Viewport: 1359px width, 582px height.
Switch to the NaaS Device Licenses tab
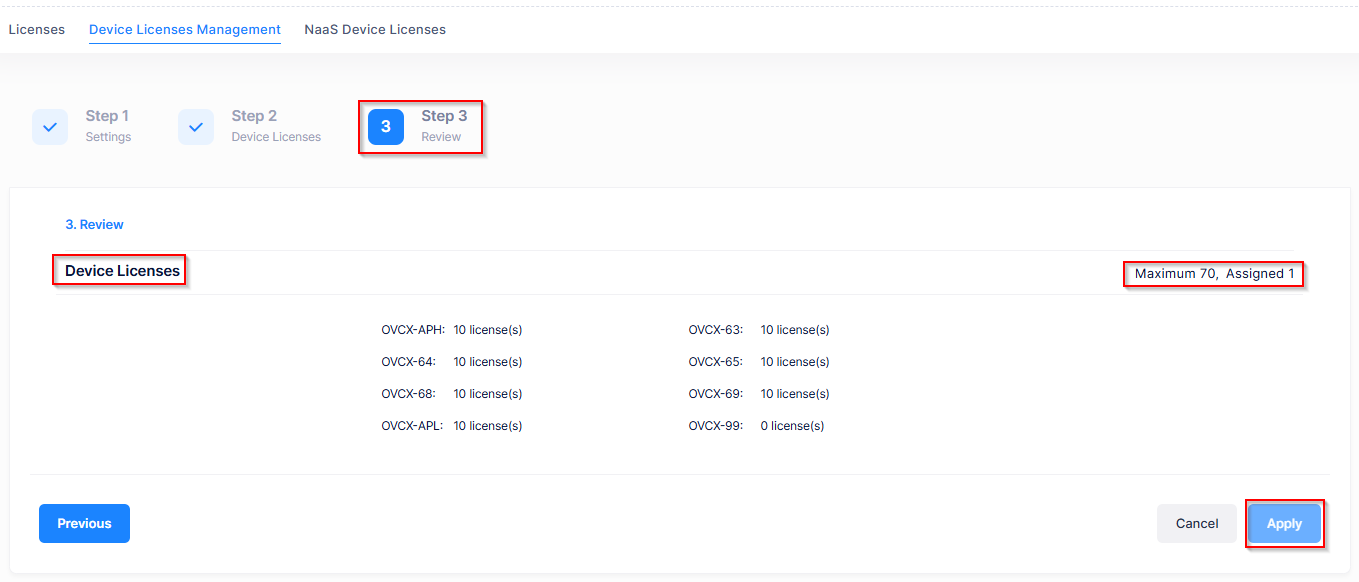tap(375, 30)
